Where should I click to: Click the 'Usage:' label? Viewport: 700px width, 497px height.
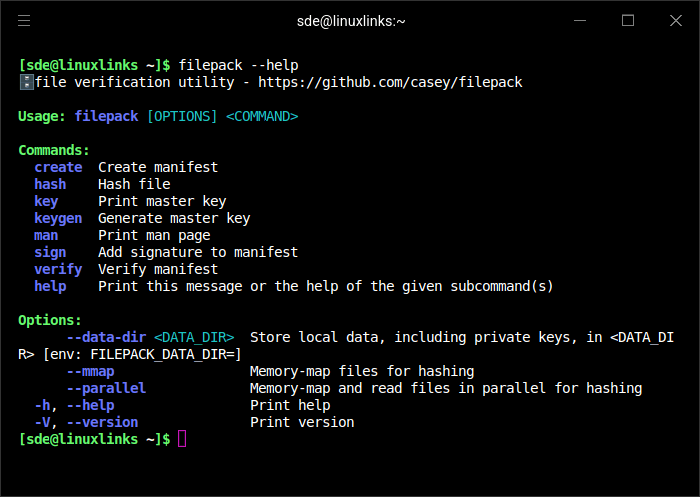tap(42, 116)
